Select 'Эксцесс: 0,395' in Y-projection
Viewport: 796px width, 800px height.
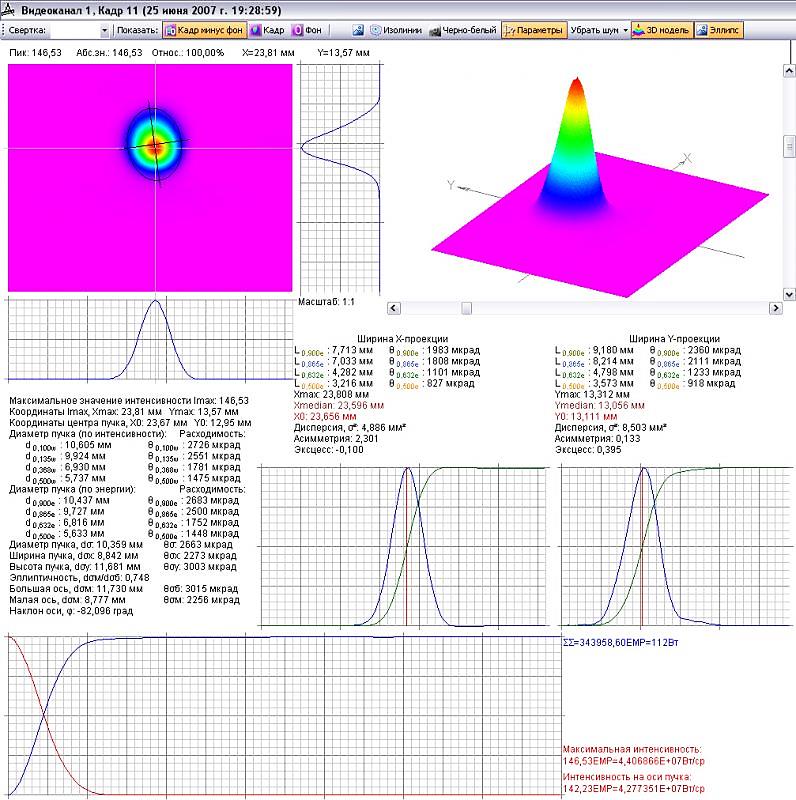point(588,449)
